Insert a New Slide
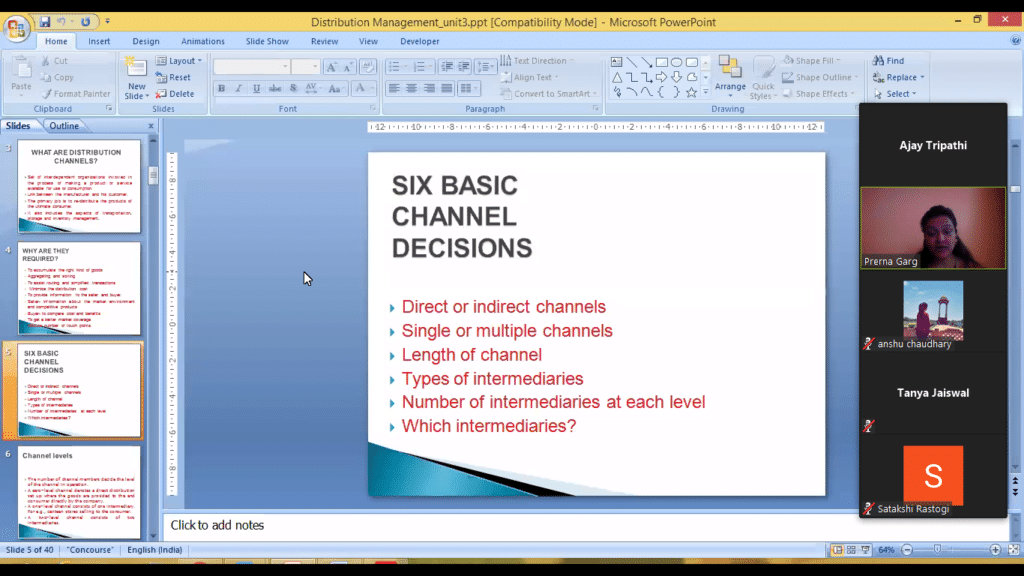Image resolution: width=1024 pixels, height=576 pixels. pyautogui.click(x=136, y=77)
